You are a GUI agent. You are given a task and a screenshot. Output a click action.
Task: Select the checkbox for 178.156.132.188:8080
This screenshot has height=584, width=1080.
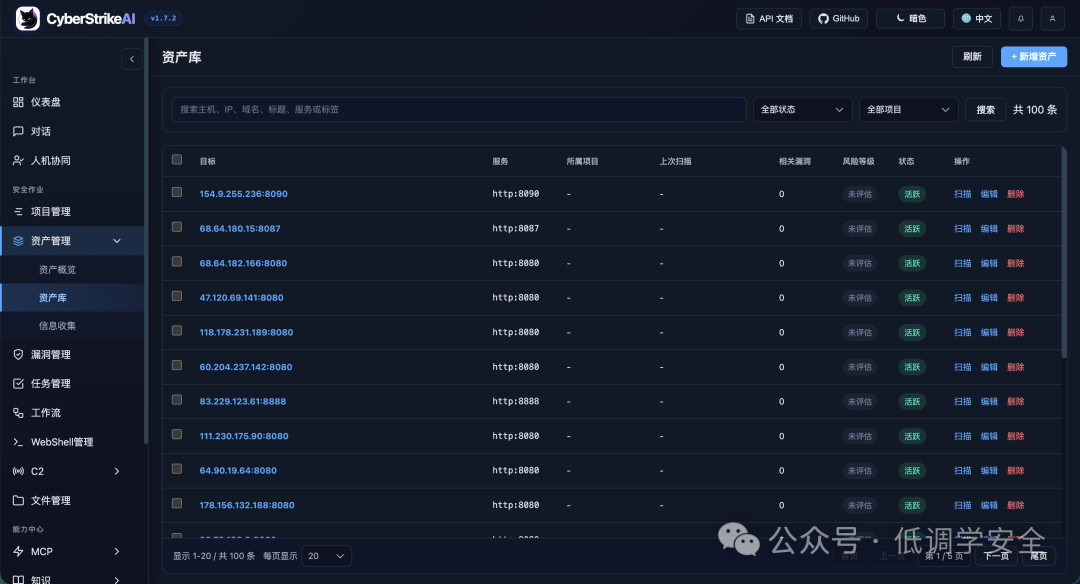point(177,503)
